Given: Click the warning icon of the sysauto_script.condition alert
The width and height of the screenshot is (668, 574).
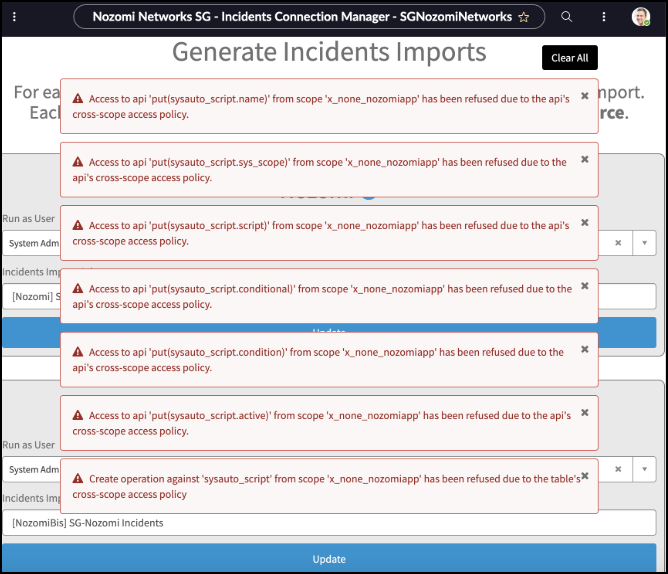Looking at the screenshot, I should click(78, 352).
